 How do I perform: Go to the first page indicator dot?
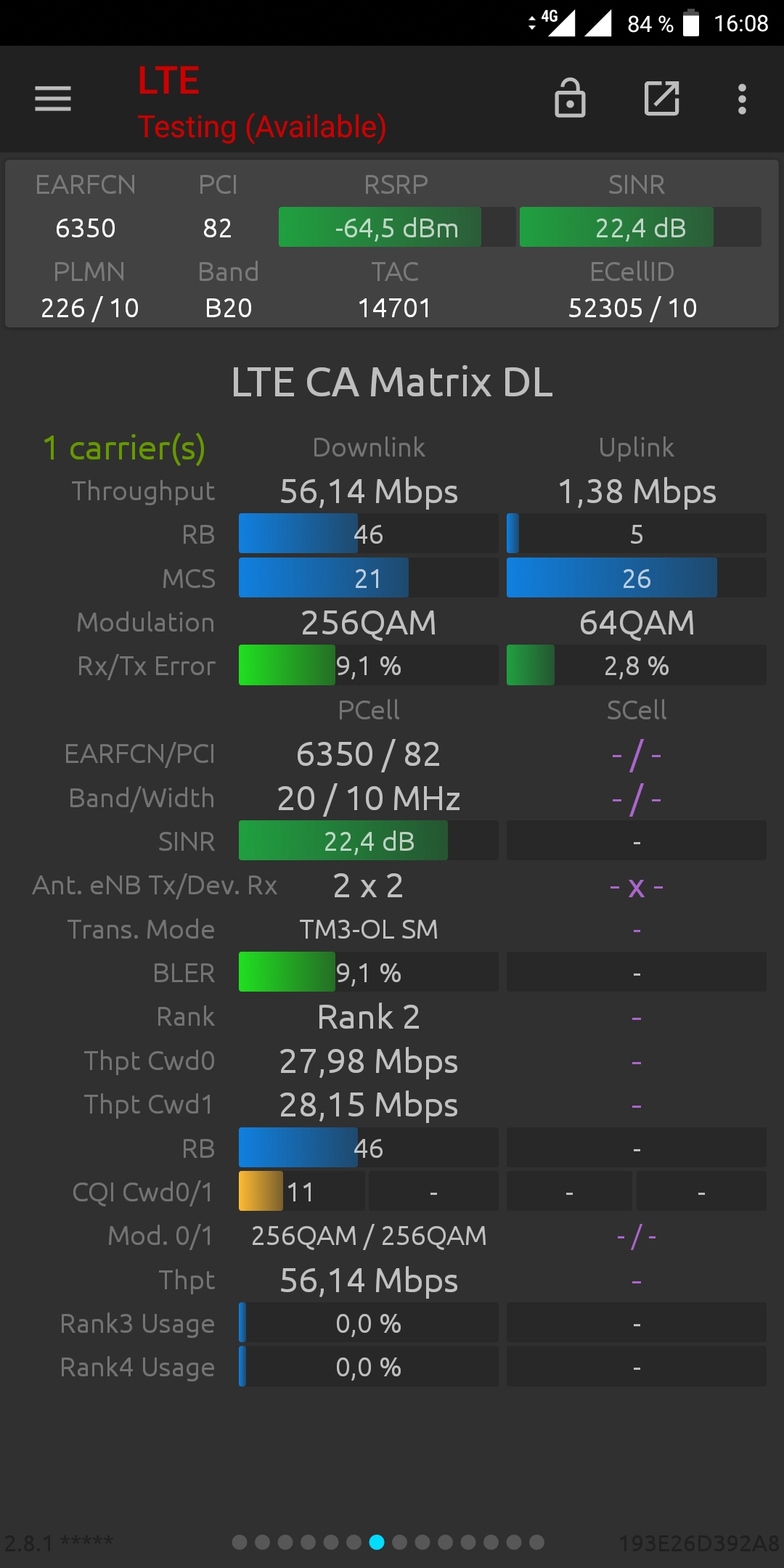[240, 1542]
